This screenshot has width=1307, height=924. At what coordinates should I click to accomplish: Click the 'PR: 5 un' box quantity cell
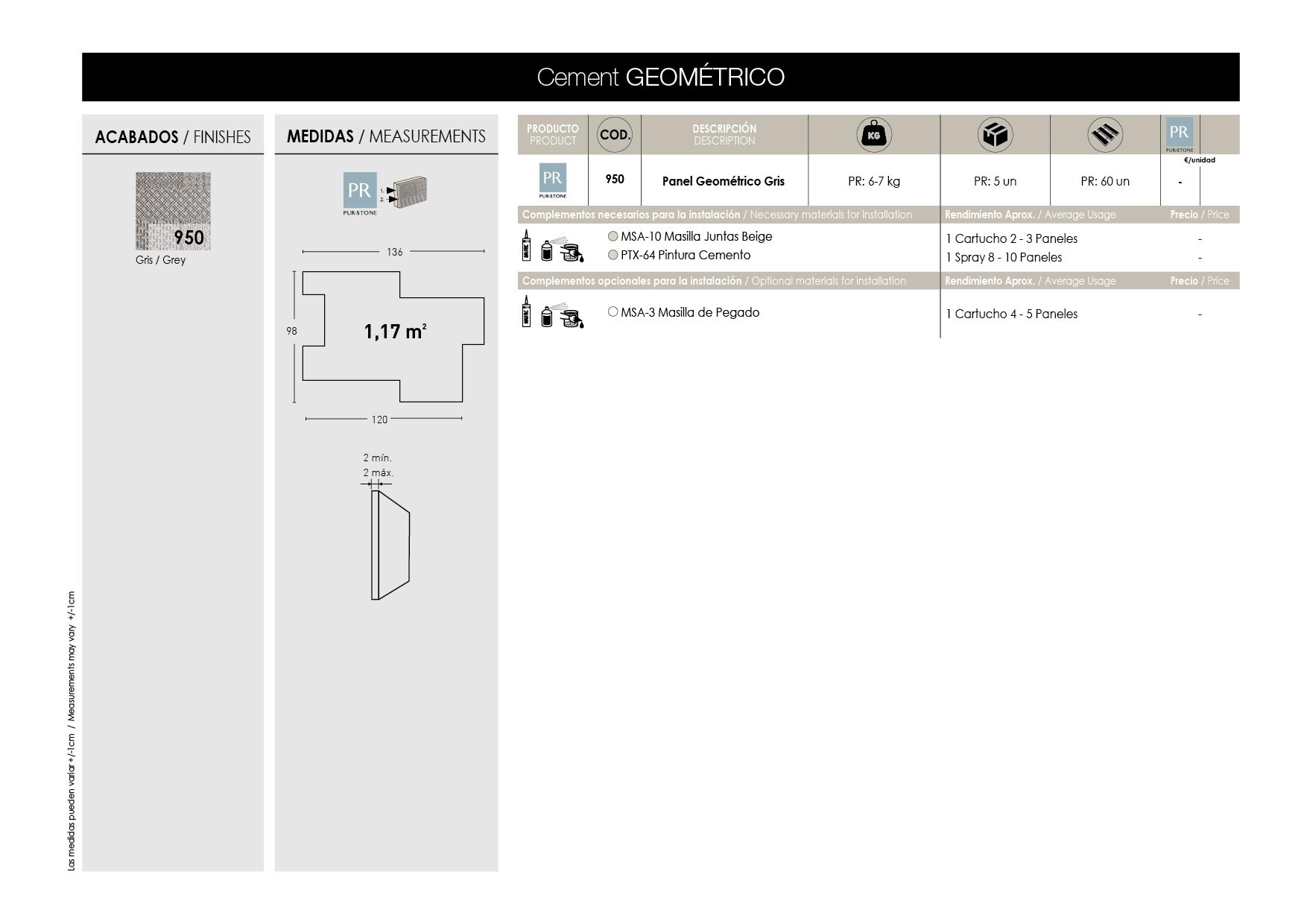[995, 181]
